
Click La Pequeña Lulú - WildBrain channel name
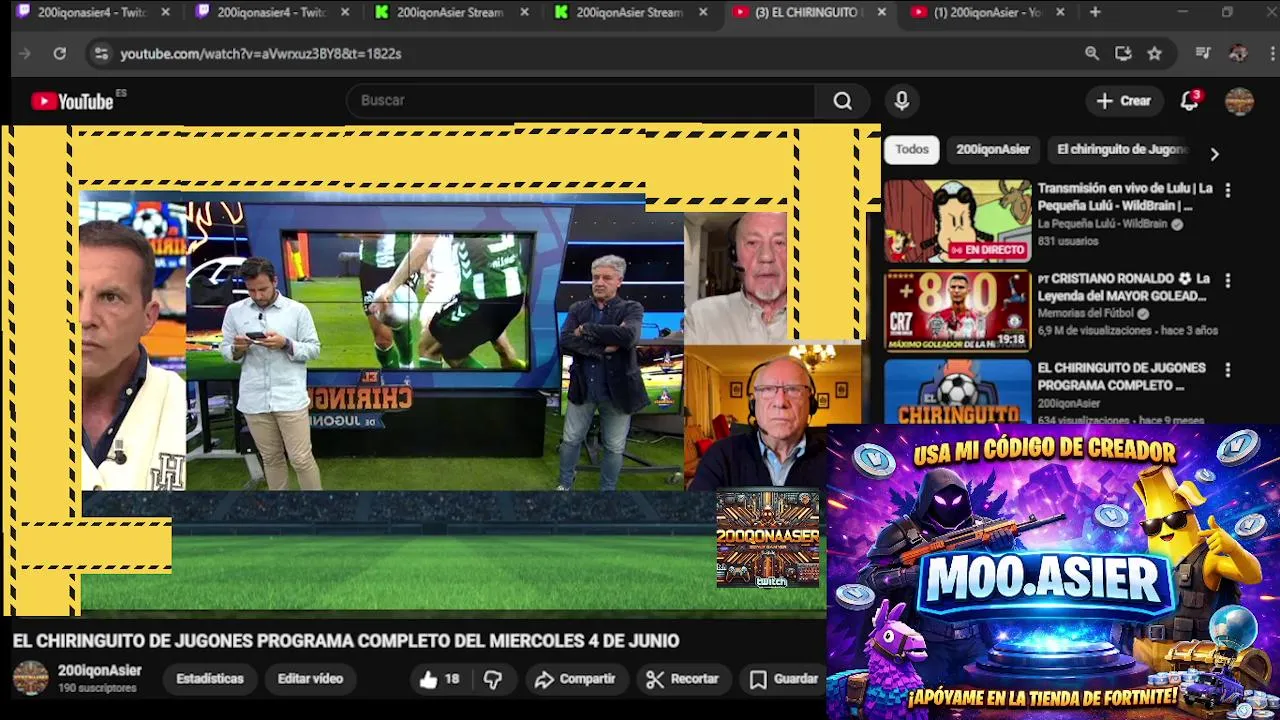coord(1102,224)
